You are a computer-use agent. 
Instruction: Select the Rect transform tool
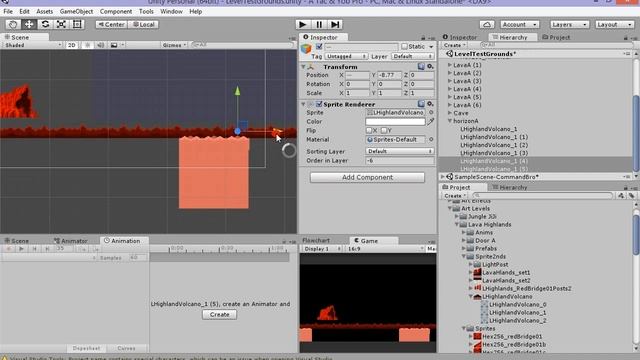pyautogui.click(x=77, y=24)
